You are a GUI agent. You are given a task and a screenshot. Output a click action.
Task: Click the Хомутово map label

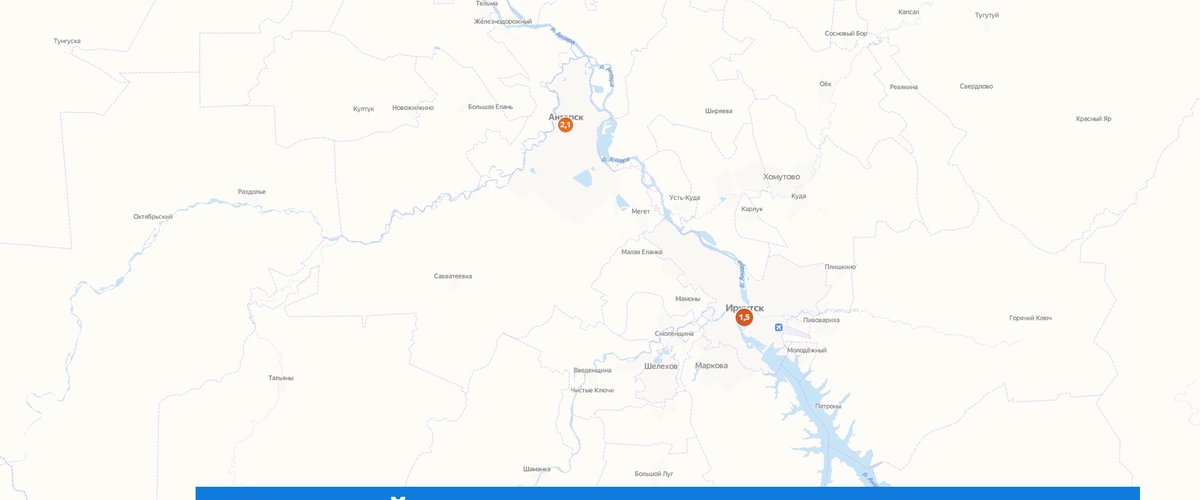(x=781, y=177)
